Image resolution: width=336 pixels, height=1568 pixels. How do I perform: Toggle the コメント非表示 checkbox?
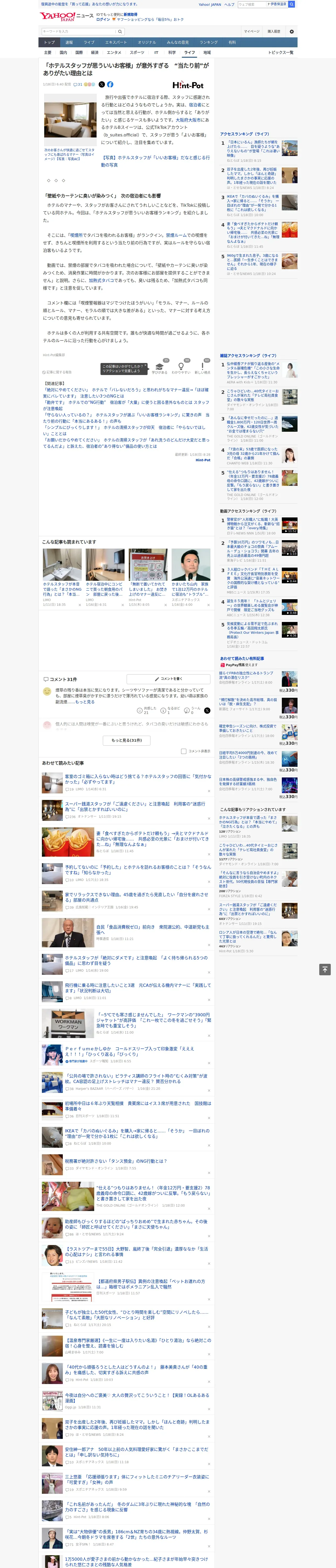coord(183,751)
